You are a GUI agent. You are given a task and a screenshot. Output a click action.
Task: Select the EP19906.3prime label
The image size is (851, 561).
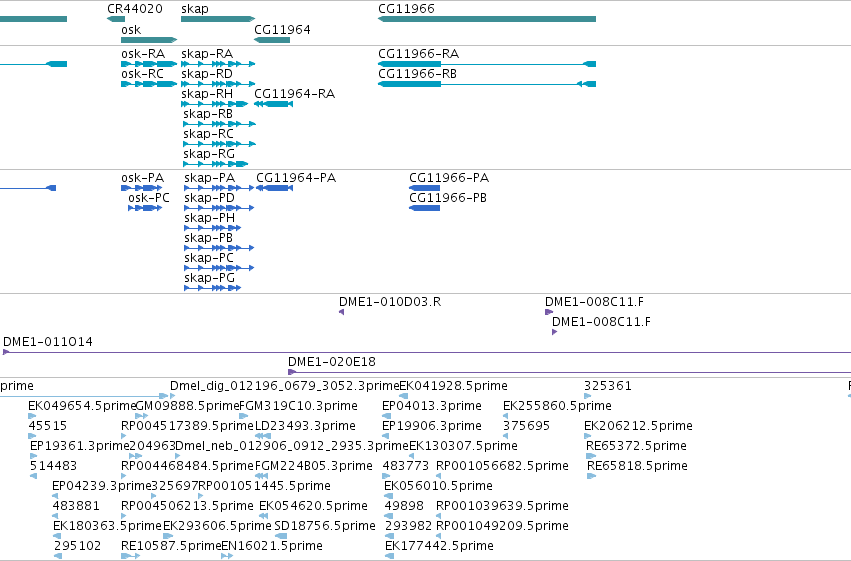coord(432,426)
